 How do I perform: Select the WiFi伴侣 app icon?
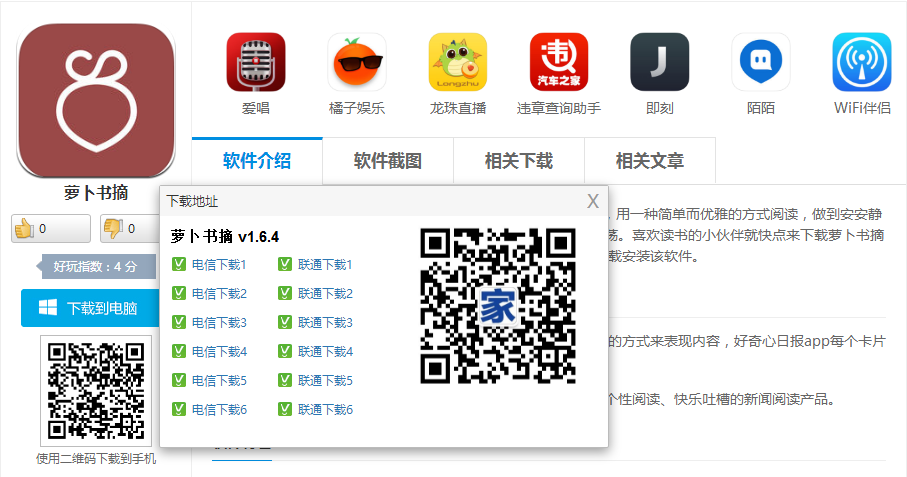point(861,62)
